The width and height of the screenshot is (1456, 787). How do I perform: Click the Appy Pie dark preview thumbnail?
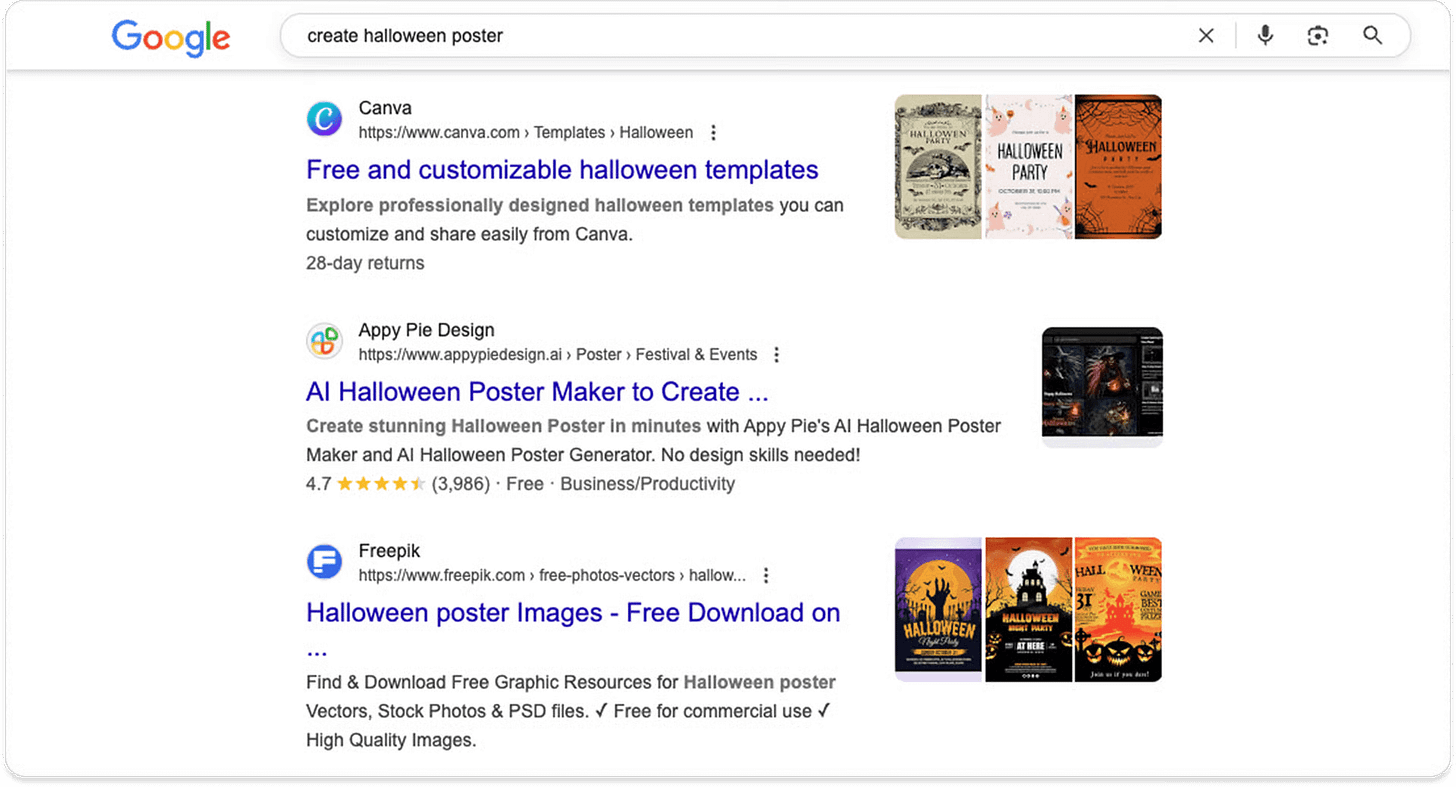(x=1101, y=385)
